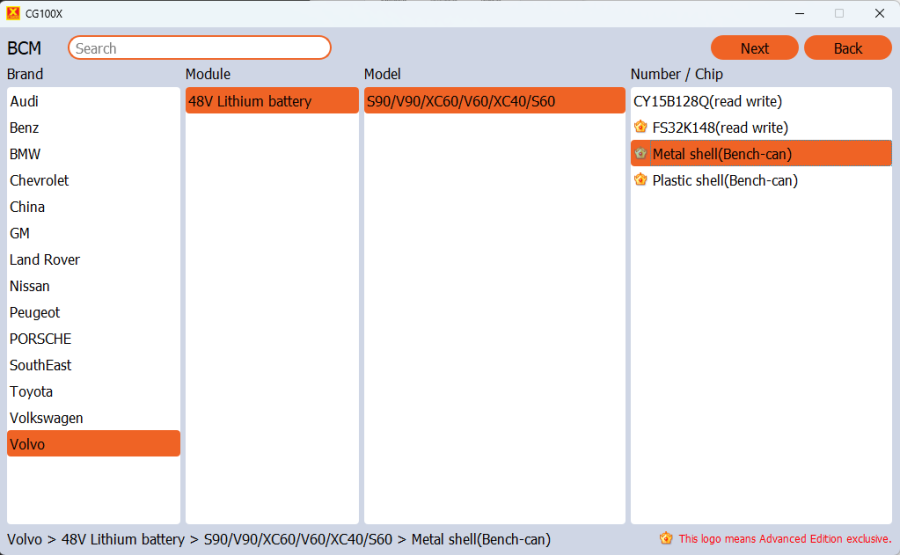Select Plastic shell(Bench-can) option
Image resolution: width=900 pixels, height=555 pixels.
tap(725, 180)
